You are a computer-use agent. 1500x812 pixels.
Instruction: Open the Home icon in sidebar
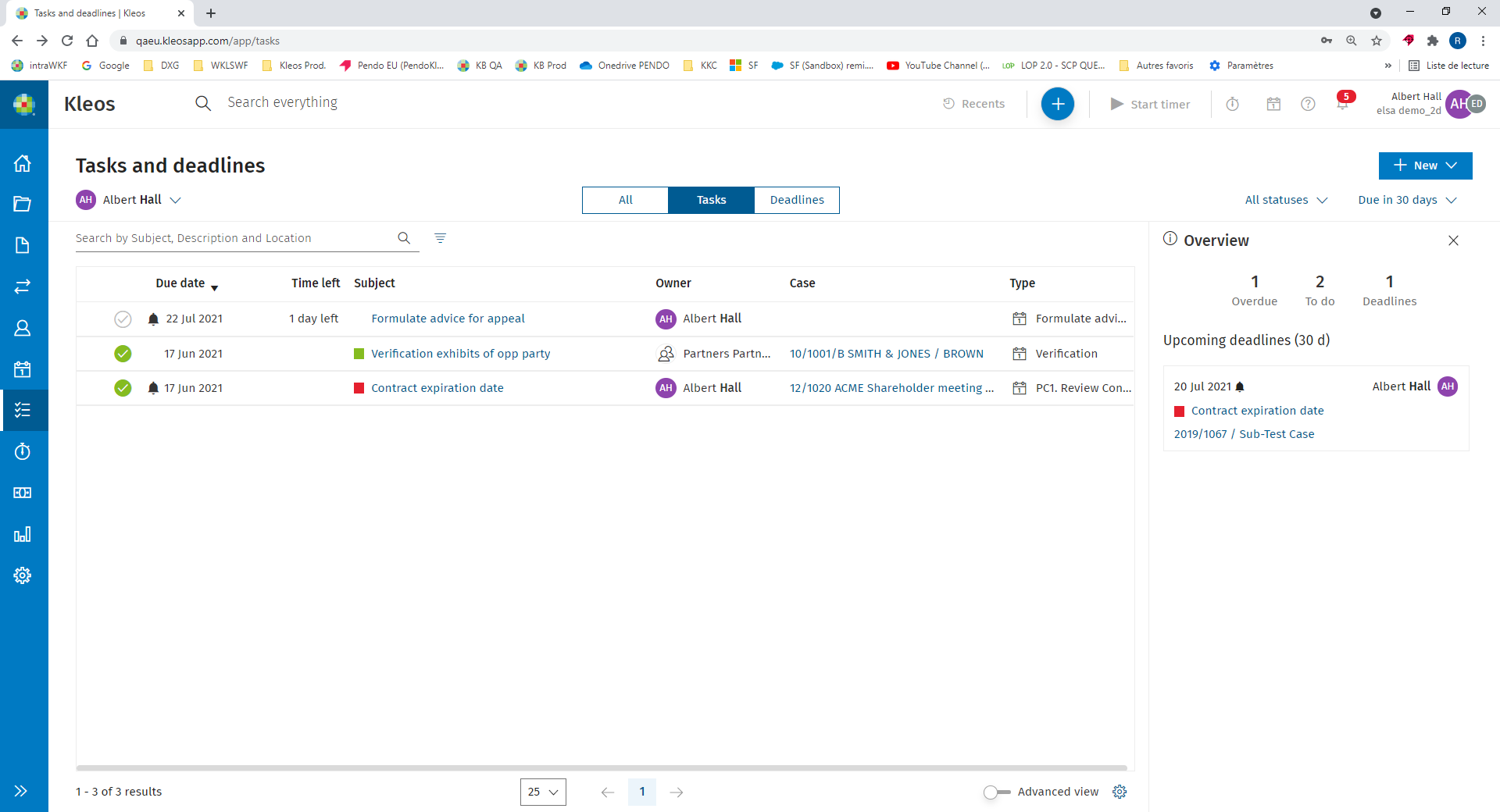[23, 163]
